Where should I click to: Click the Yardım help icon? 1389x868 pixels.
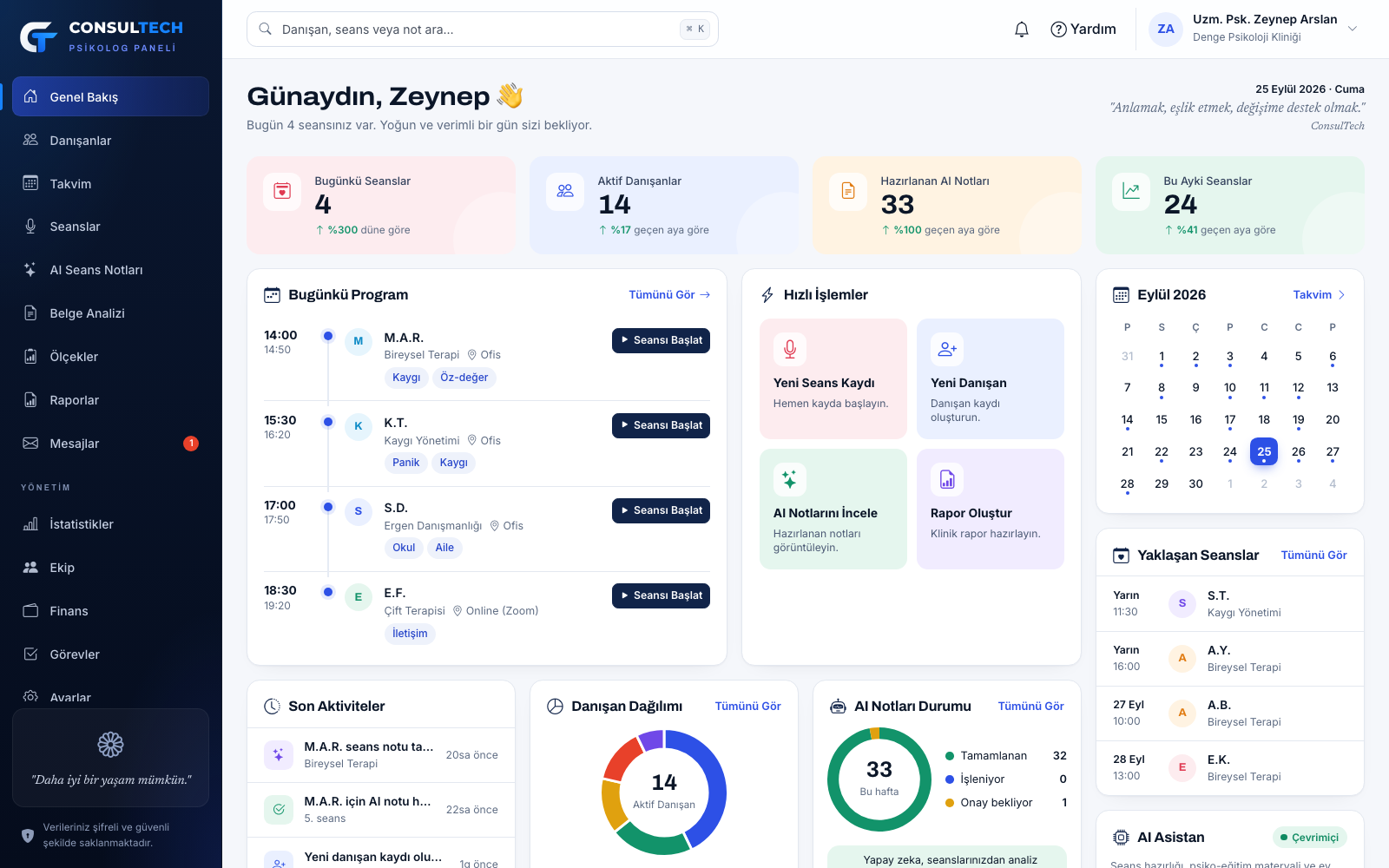(x=1058, y=30)
